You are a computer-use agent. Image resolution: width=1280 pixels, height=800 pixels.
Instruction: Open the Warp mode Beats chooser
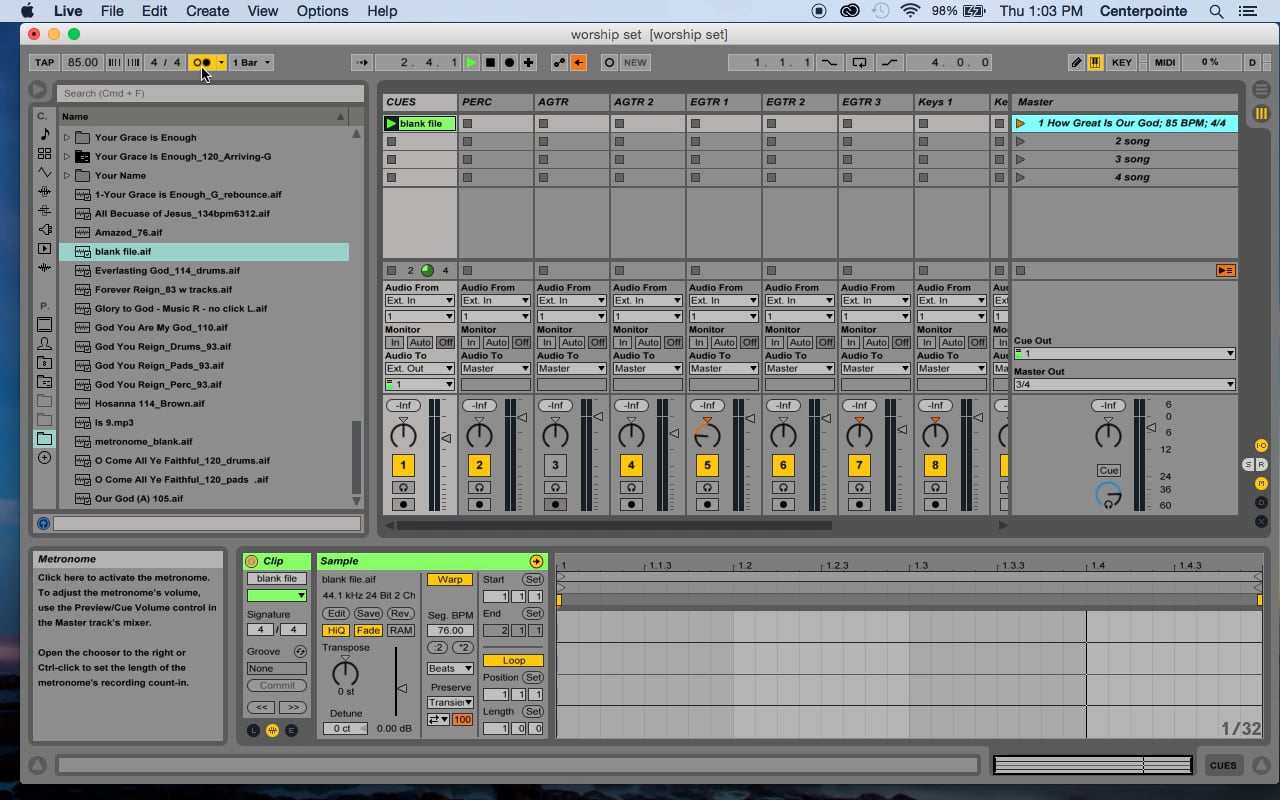(x=450, y=669)
